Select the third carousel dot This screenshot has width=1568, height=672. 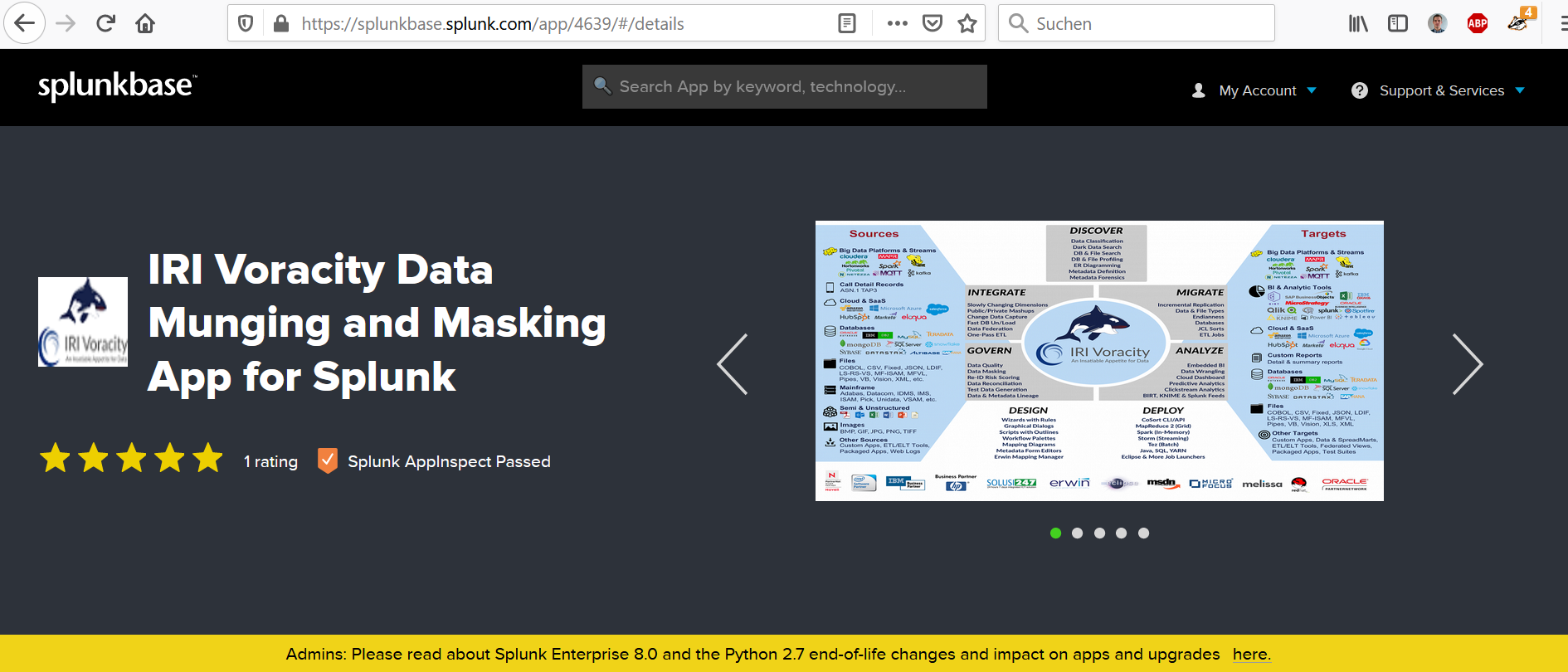[1099, 533]
